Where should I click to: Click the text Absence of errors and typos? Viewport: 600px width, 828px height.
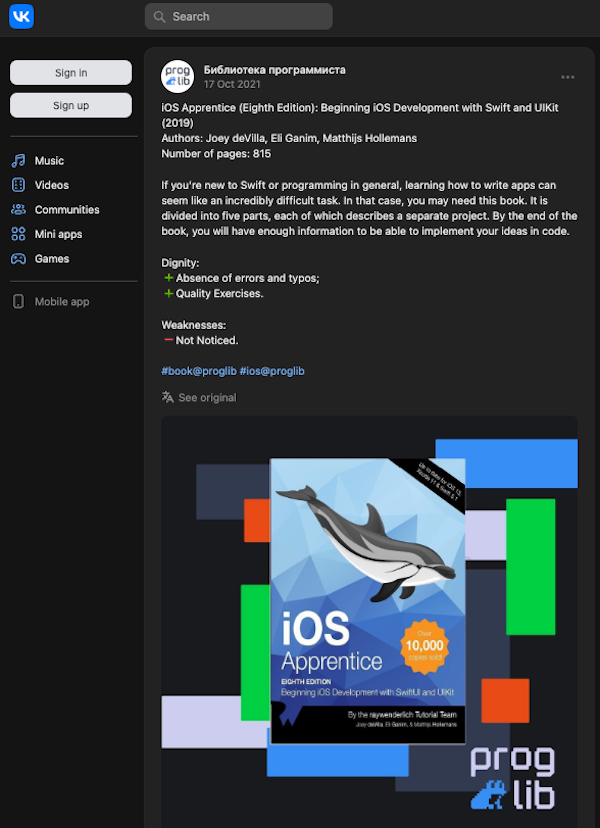pos(248,278)
